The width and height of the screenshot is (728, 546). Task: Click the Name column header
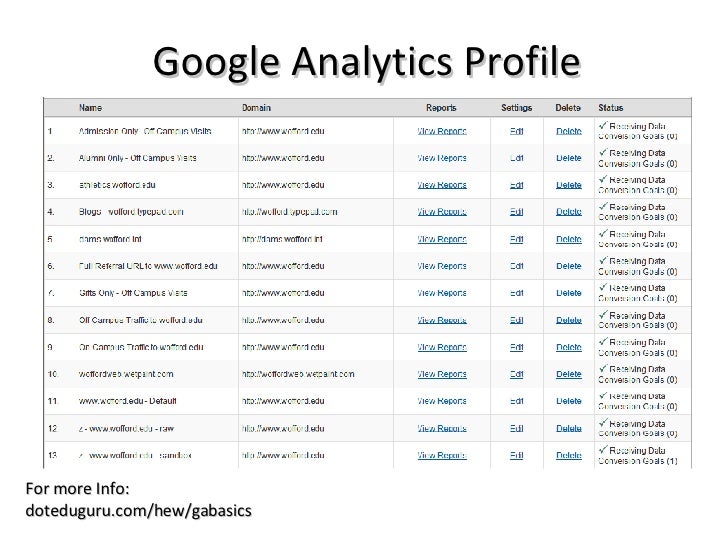coord(92,107)
